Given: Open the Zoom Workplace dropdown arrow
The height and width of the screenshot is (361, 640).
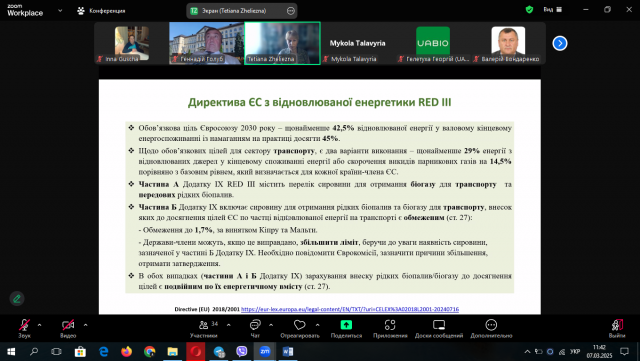Looking at the screenshot, I should (x=60, y=11).
